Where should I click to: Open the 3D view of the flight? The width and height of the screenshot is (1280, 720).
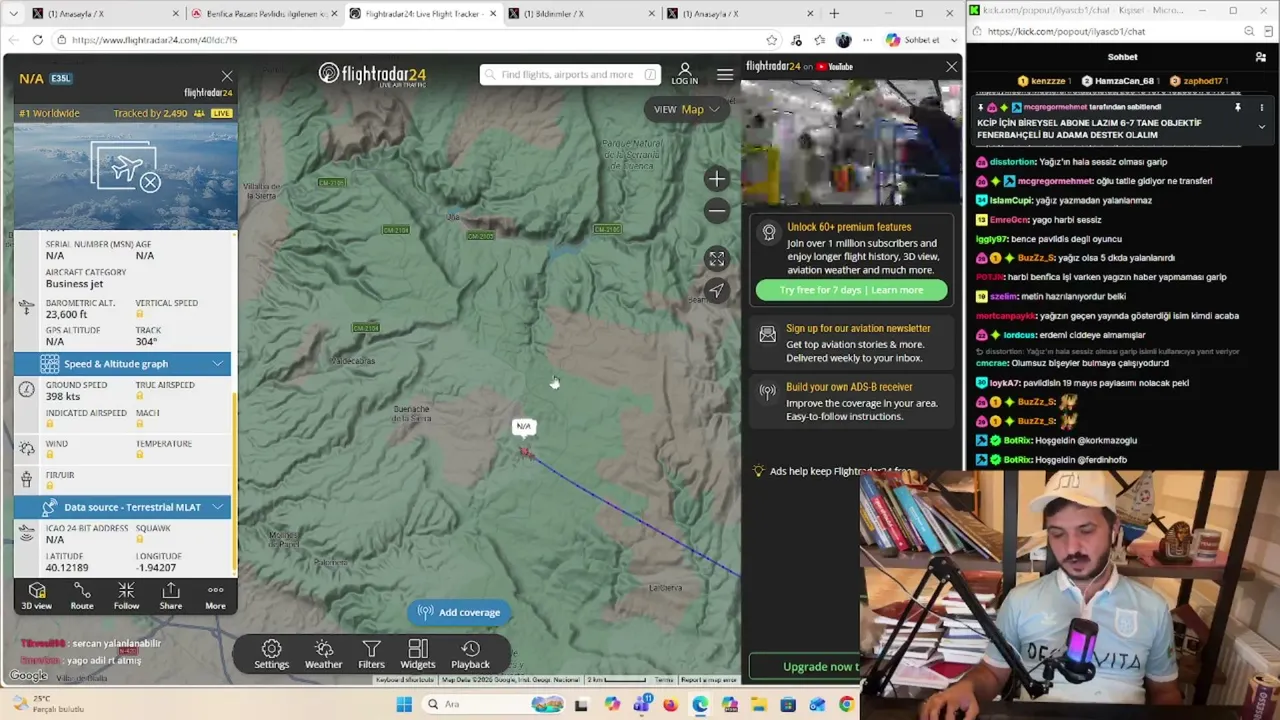37,596
